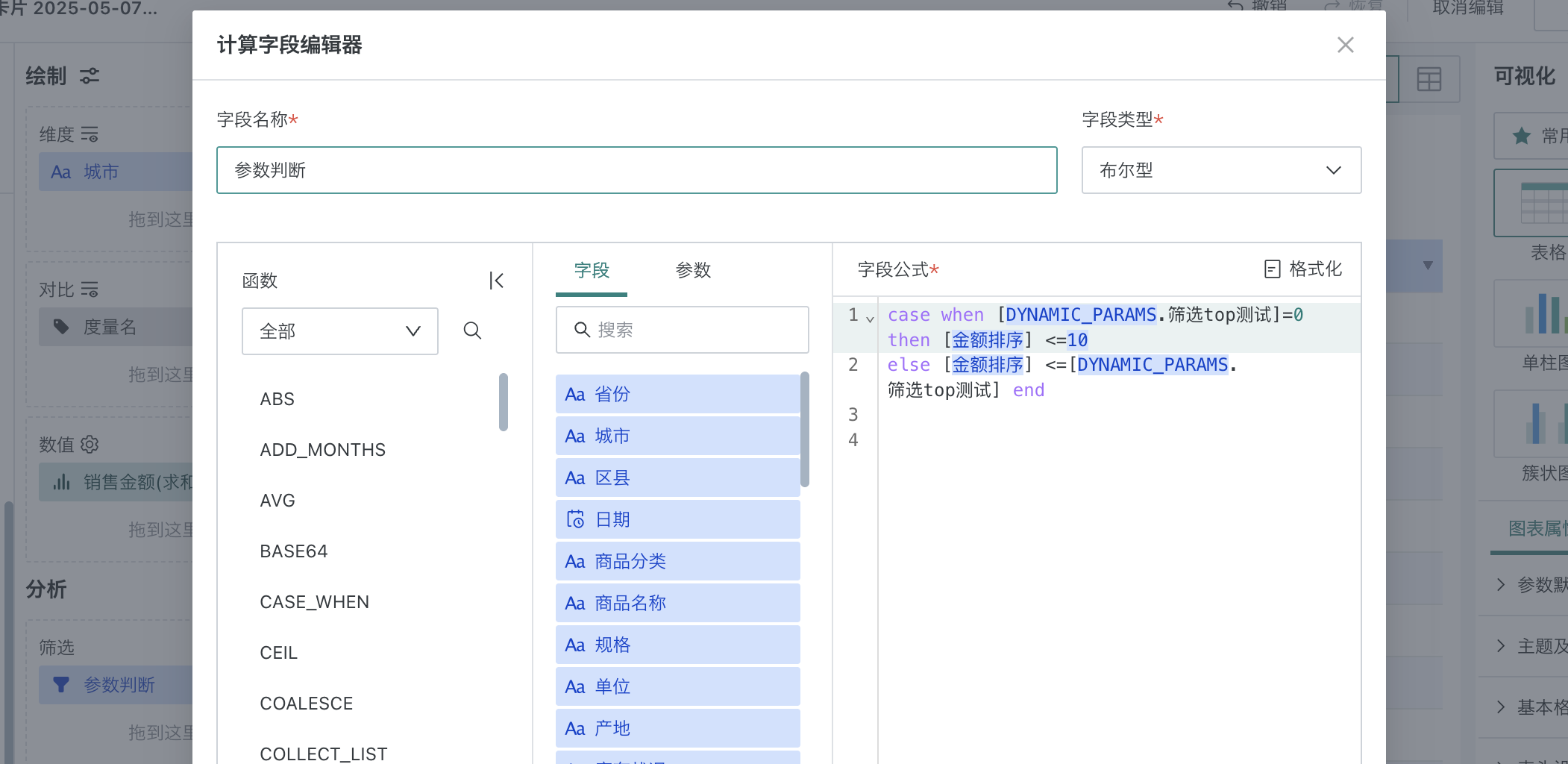Fold line 1 code in formula editor

(870, 319)
